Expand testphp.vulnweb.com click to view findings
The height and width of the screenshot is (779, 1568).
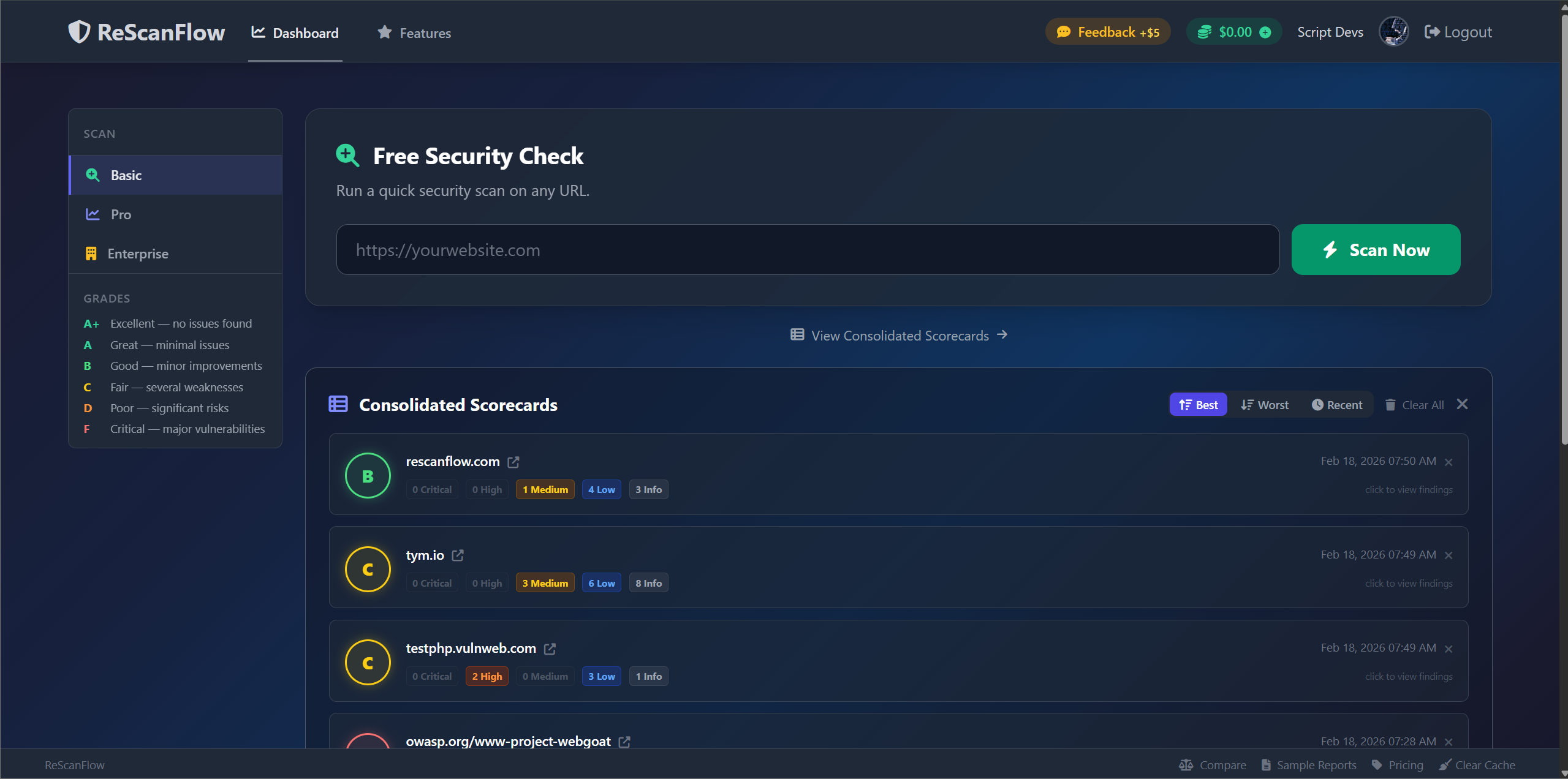point(1408,676)
